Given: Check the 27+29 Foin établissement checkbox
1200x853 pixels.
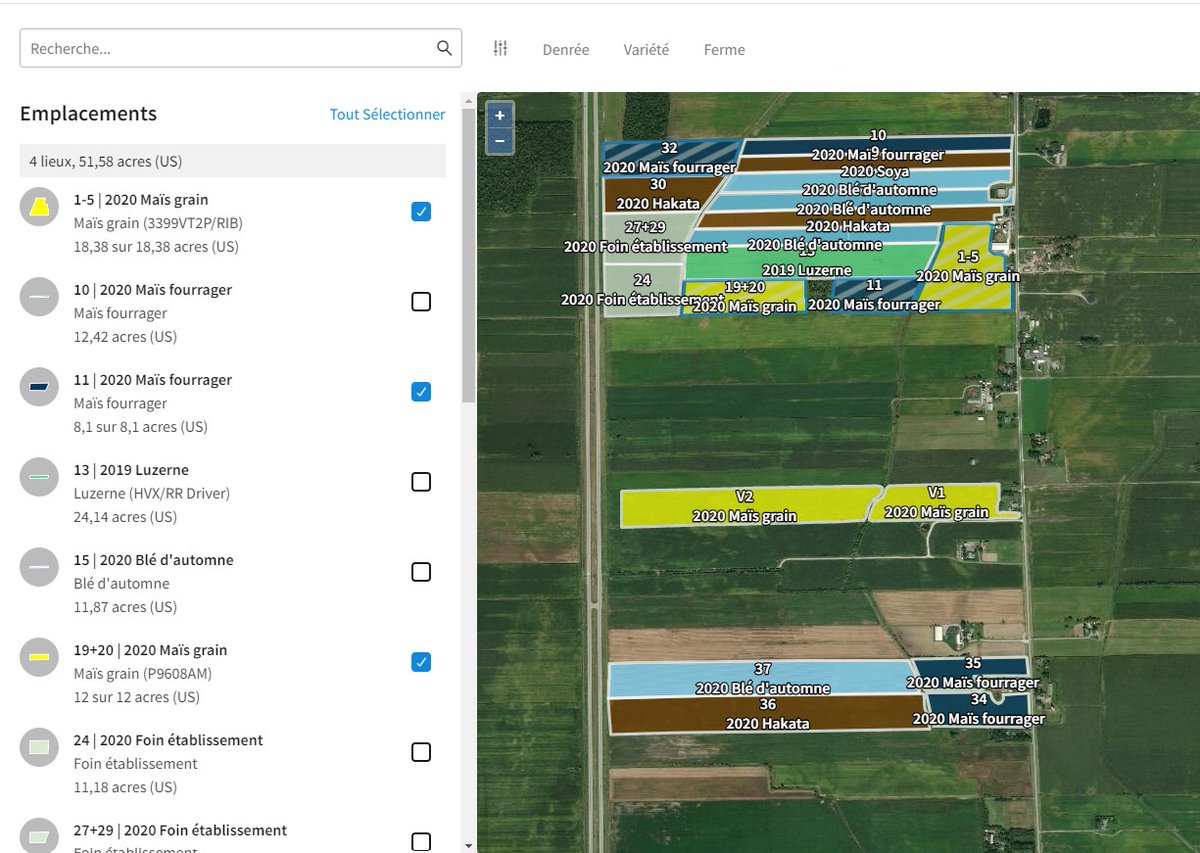Looking at the screenshot, I should [x=421, y=841].
